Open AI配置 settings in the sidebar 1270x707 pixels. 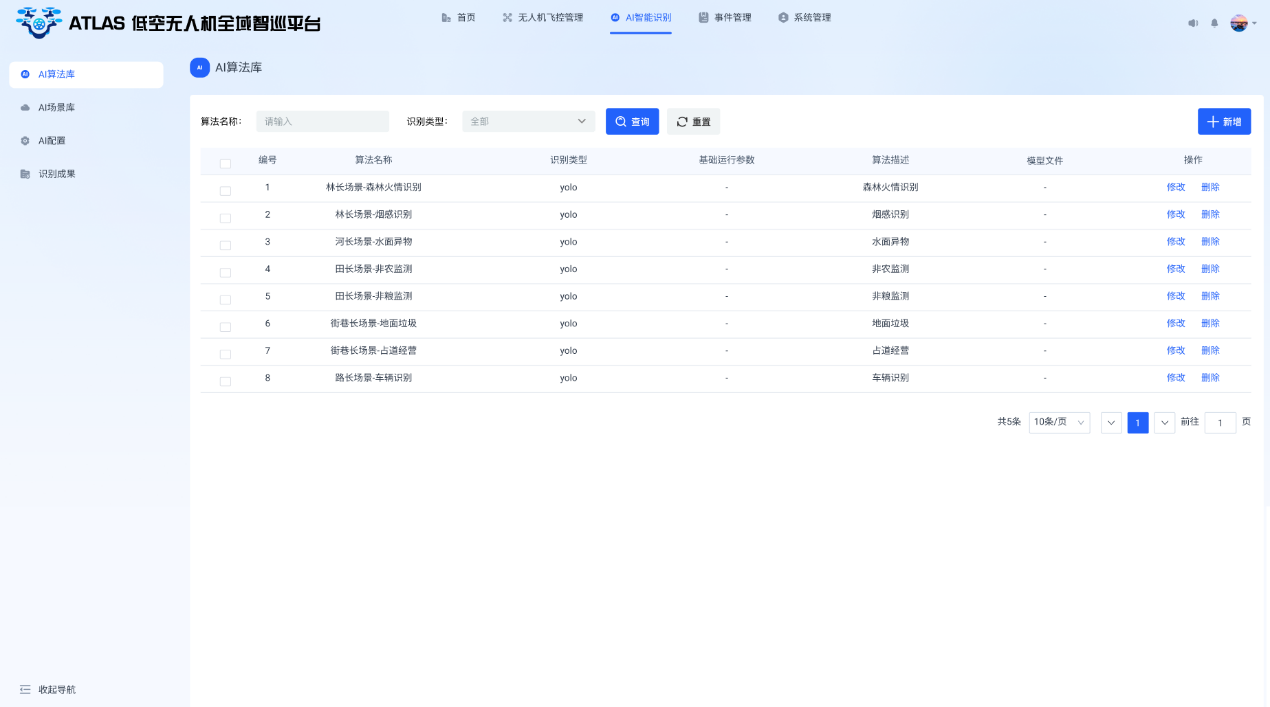[51, 141]
